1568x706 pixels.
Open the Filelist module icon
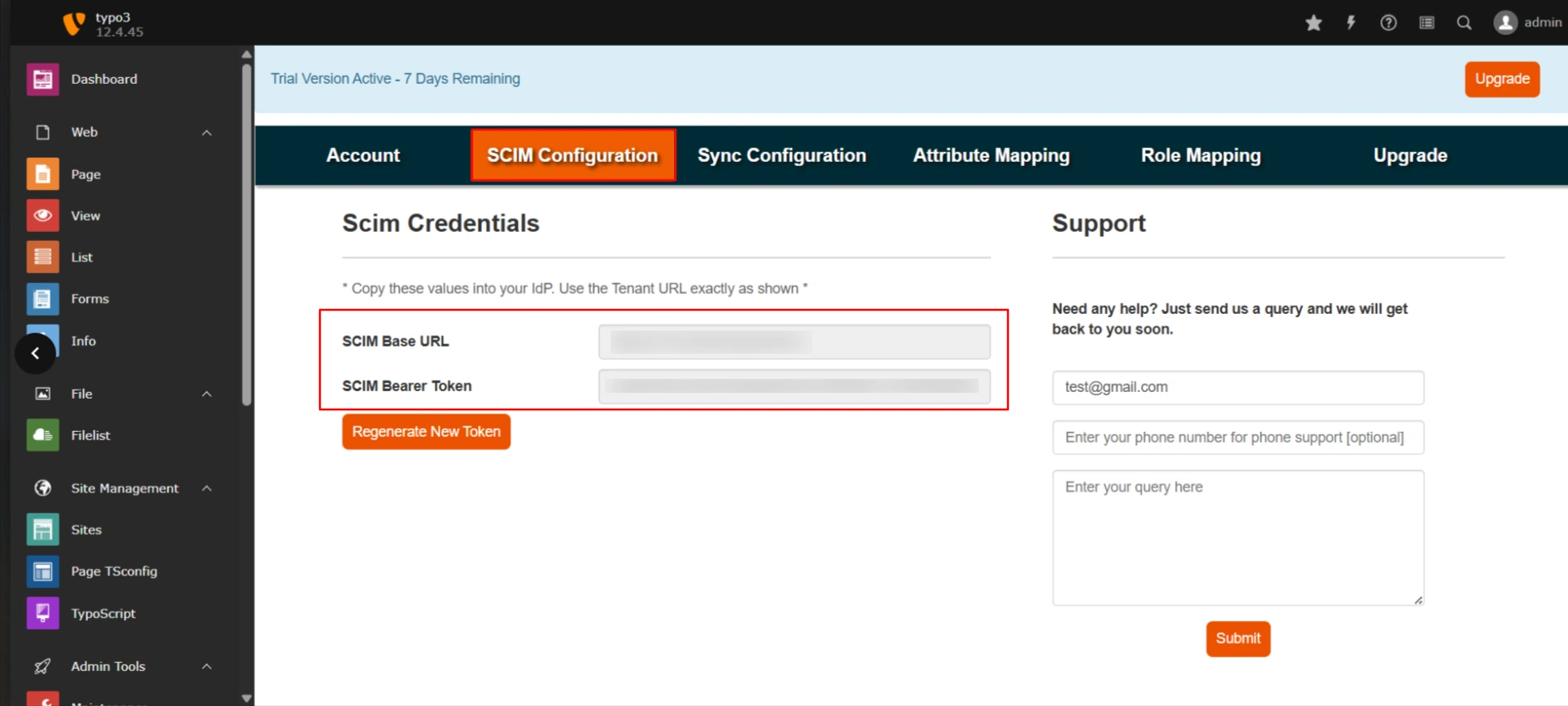(x=42, y=435)
